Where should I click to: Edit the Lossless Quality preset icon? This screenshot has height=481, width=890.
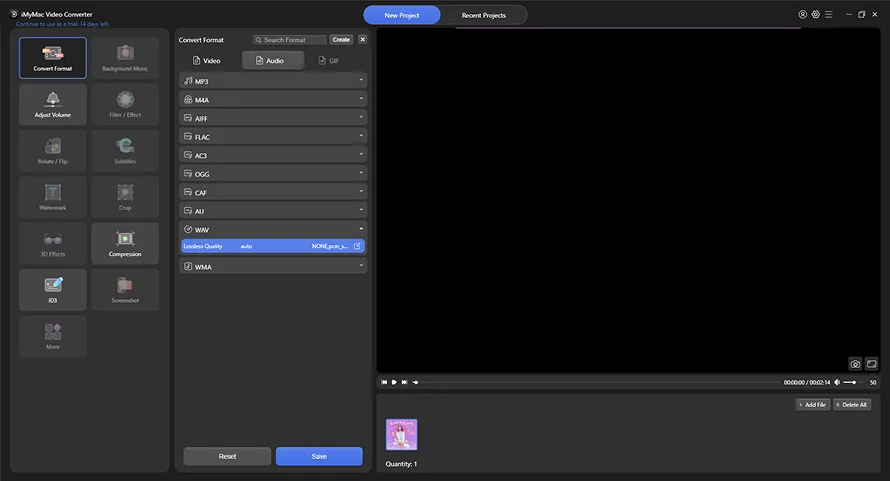tap(357, 246)
